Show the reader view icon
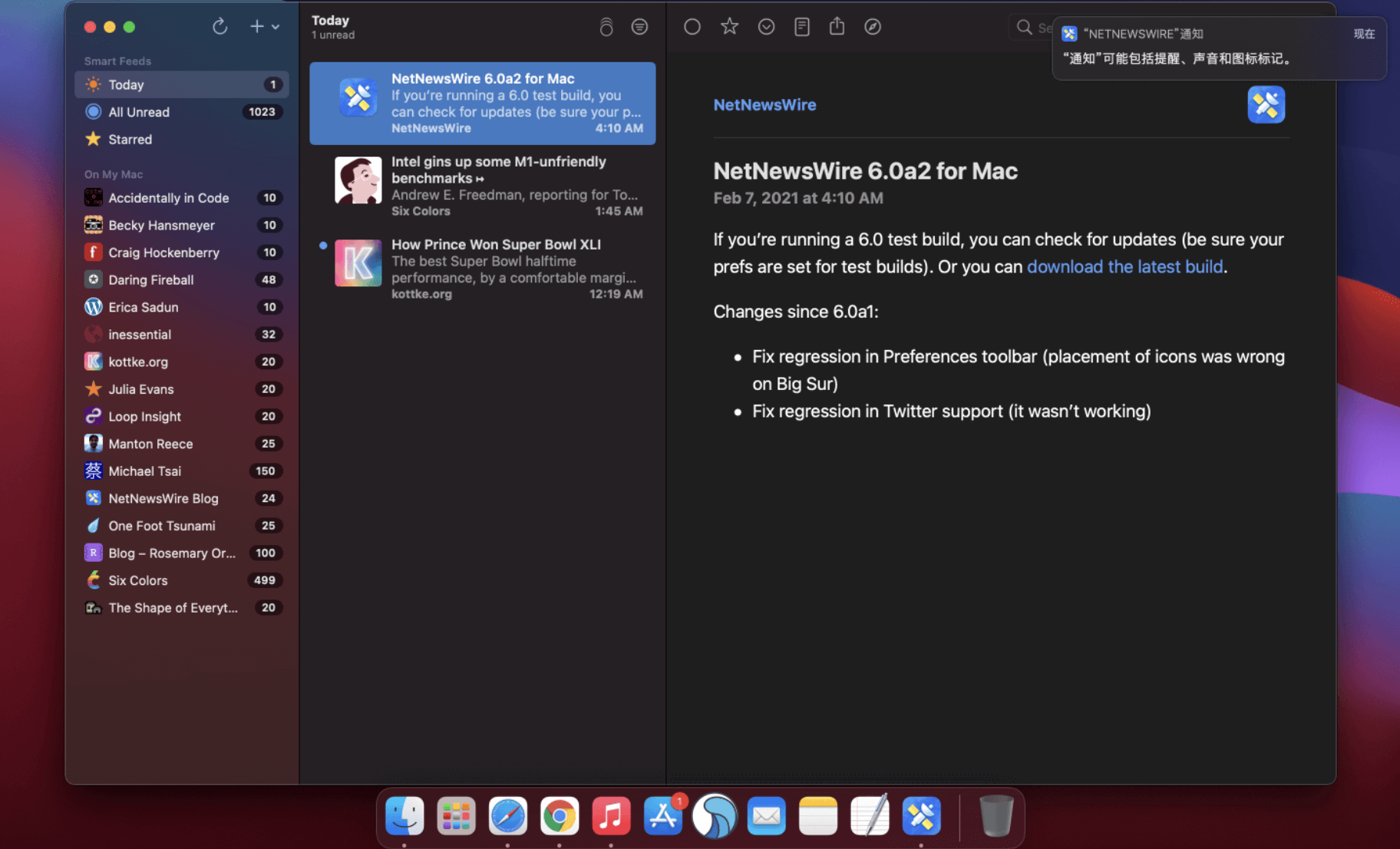This screenshot has height=849, width=1400. click(801, 27)
